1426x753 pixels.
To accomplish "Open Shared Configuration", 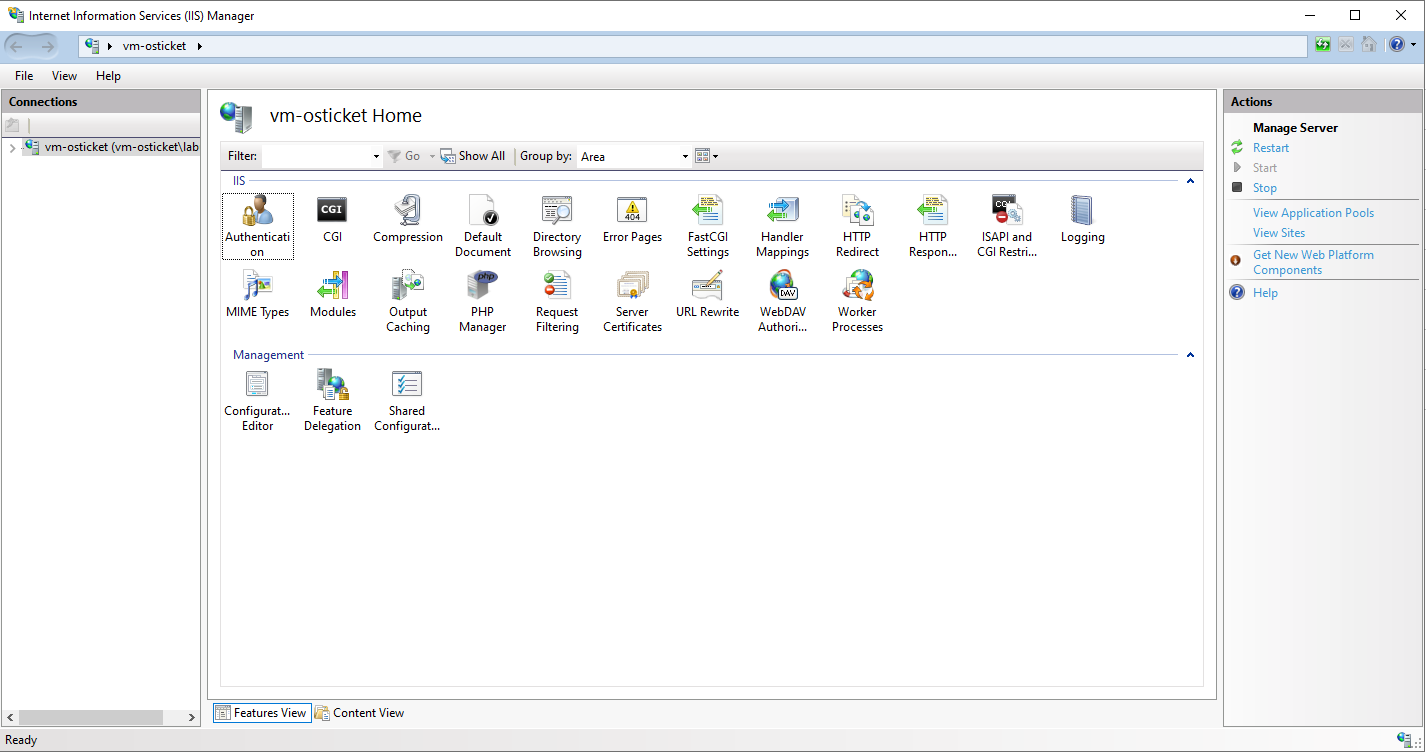I will click(408, 400).
